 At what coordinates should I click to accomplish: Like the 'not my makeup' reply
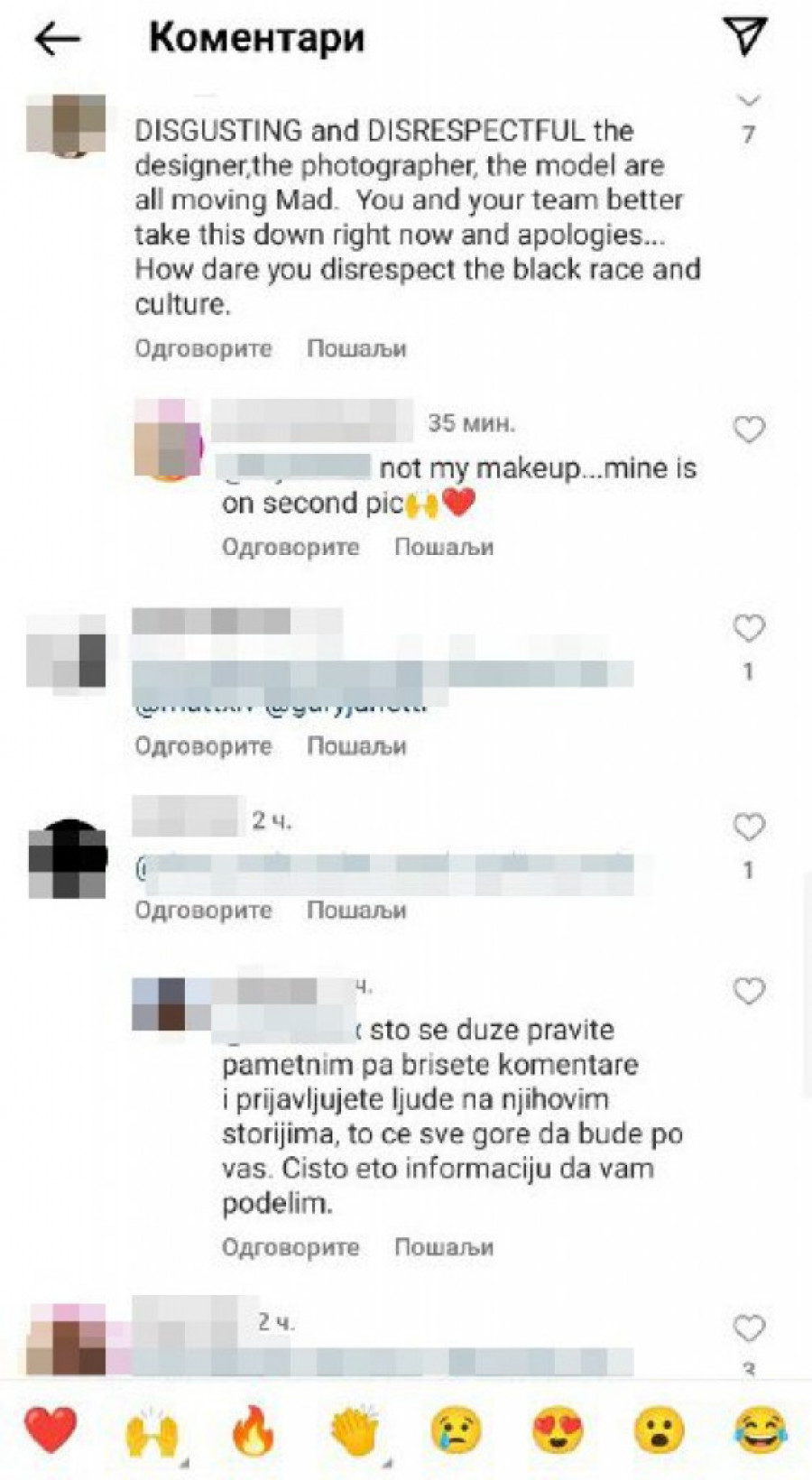[x=749, y=430]
